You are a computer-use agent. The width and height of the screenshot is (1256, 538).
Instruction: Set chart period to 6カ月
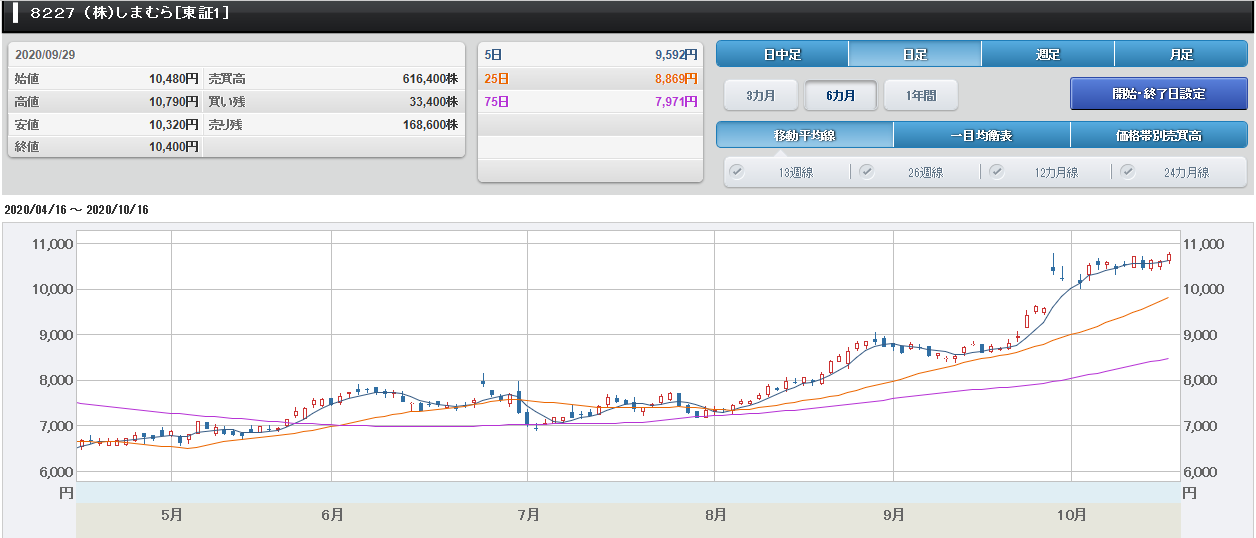click(x=841, y=95)
